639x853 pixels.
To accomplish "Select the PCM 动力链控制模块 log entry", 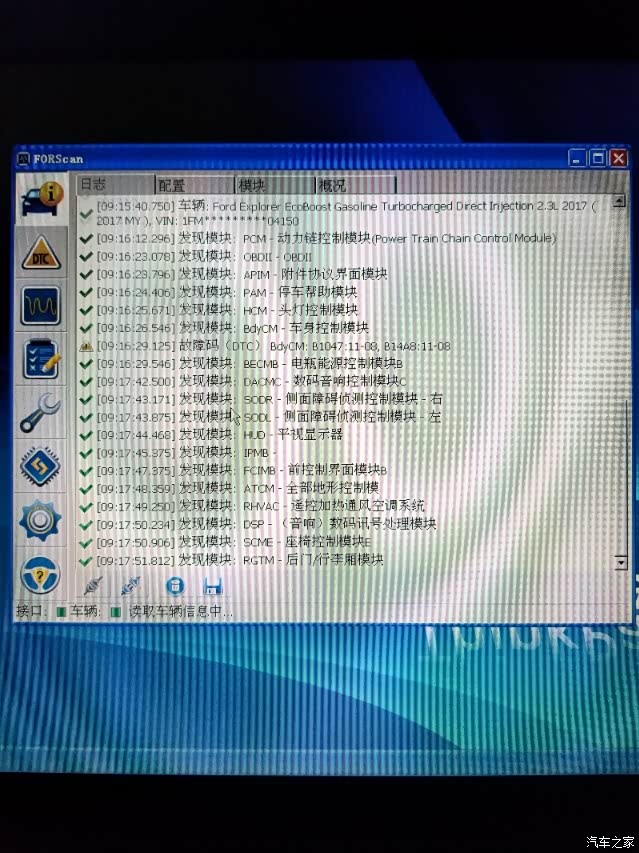I will [327, 238].
